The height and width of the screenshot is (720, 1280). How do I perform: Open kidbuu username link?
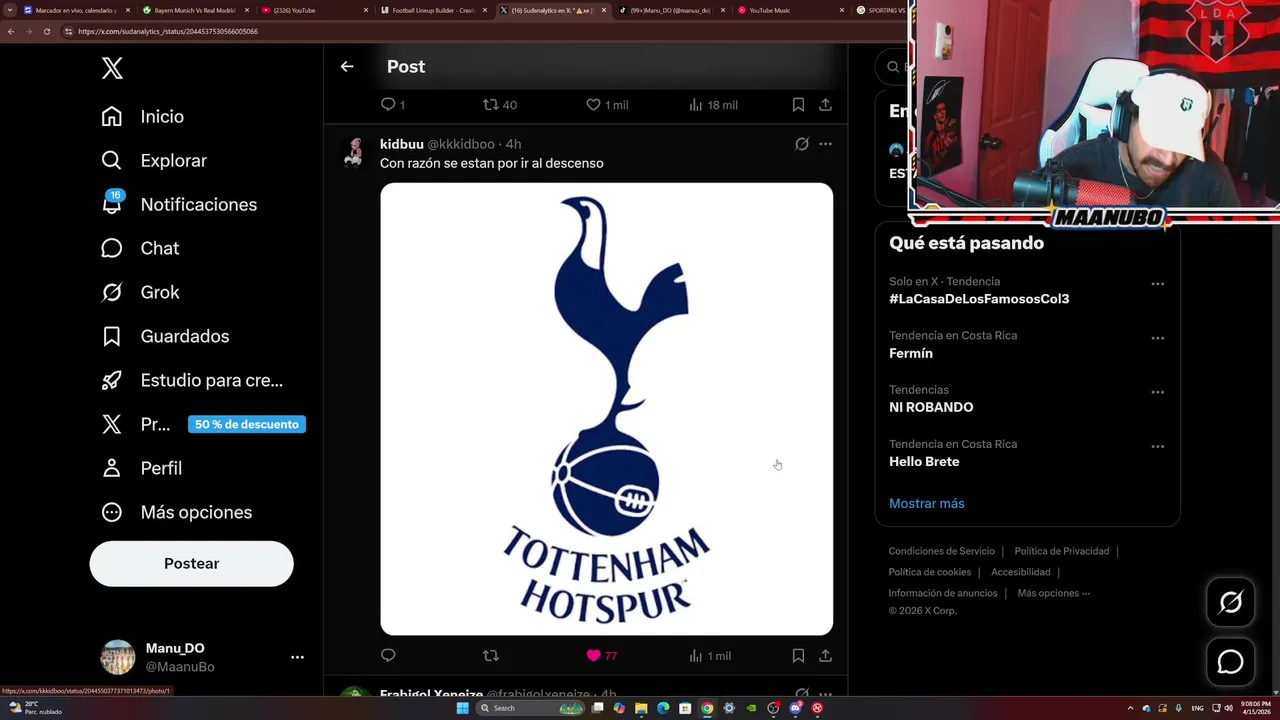coord(402,144)
